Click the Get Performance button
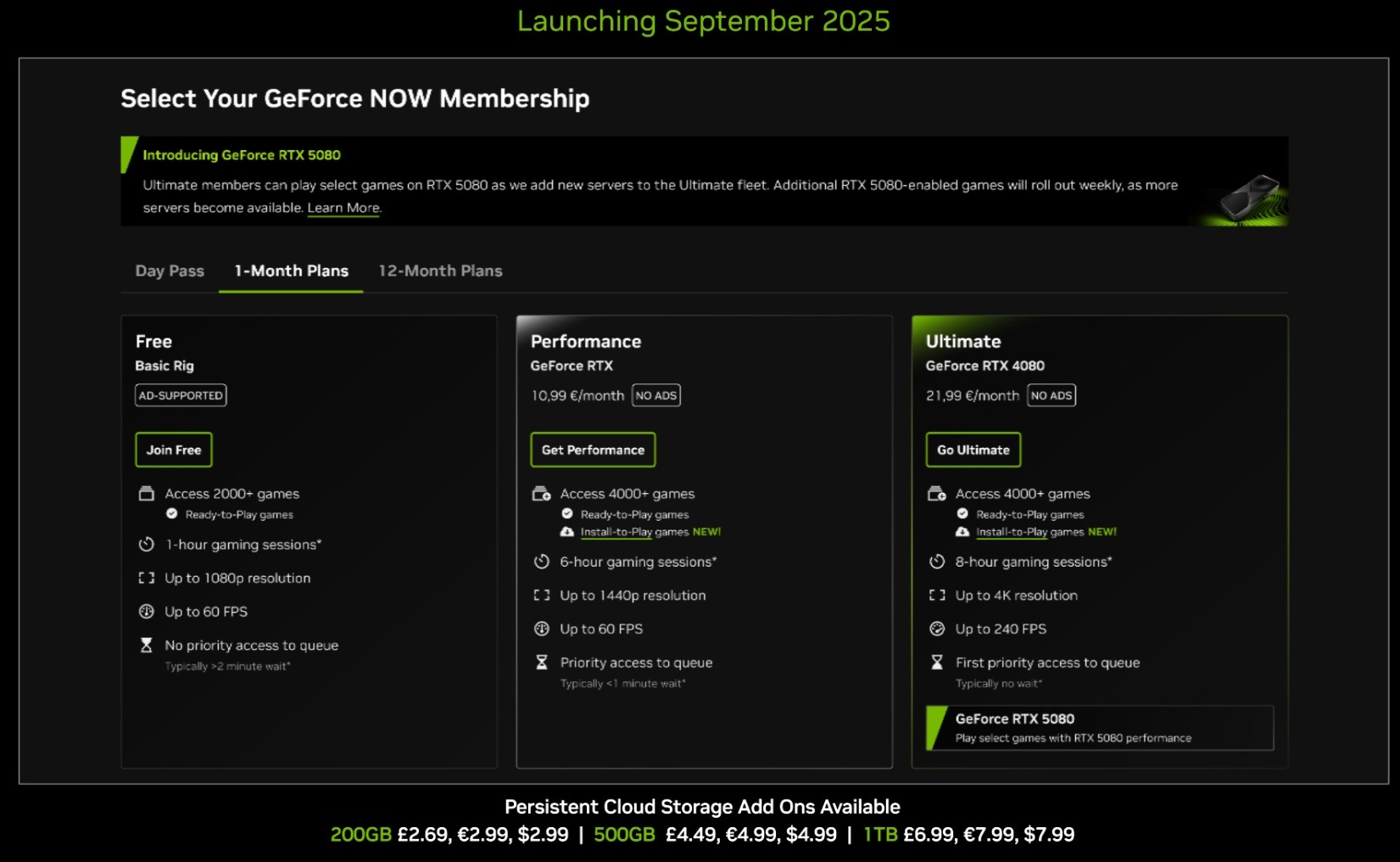This screenshot has width=1400, height=862. click(593, 450)
